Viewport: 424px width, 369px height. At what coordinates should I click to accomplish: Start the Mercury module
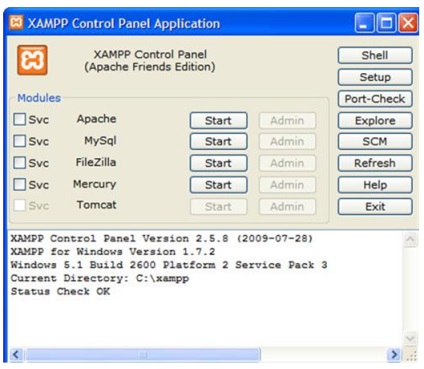(218, 185)
